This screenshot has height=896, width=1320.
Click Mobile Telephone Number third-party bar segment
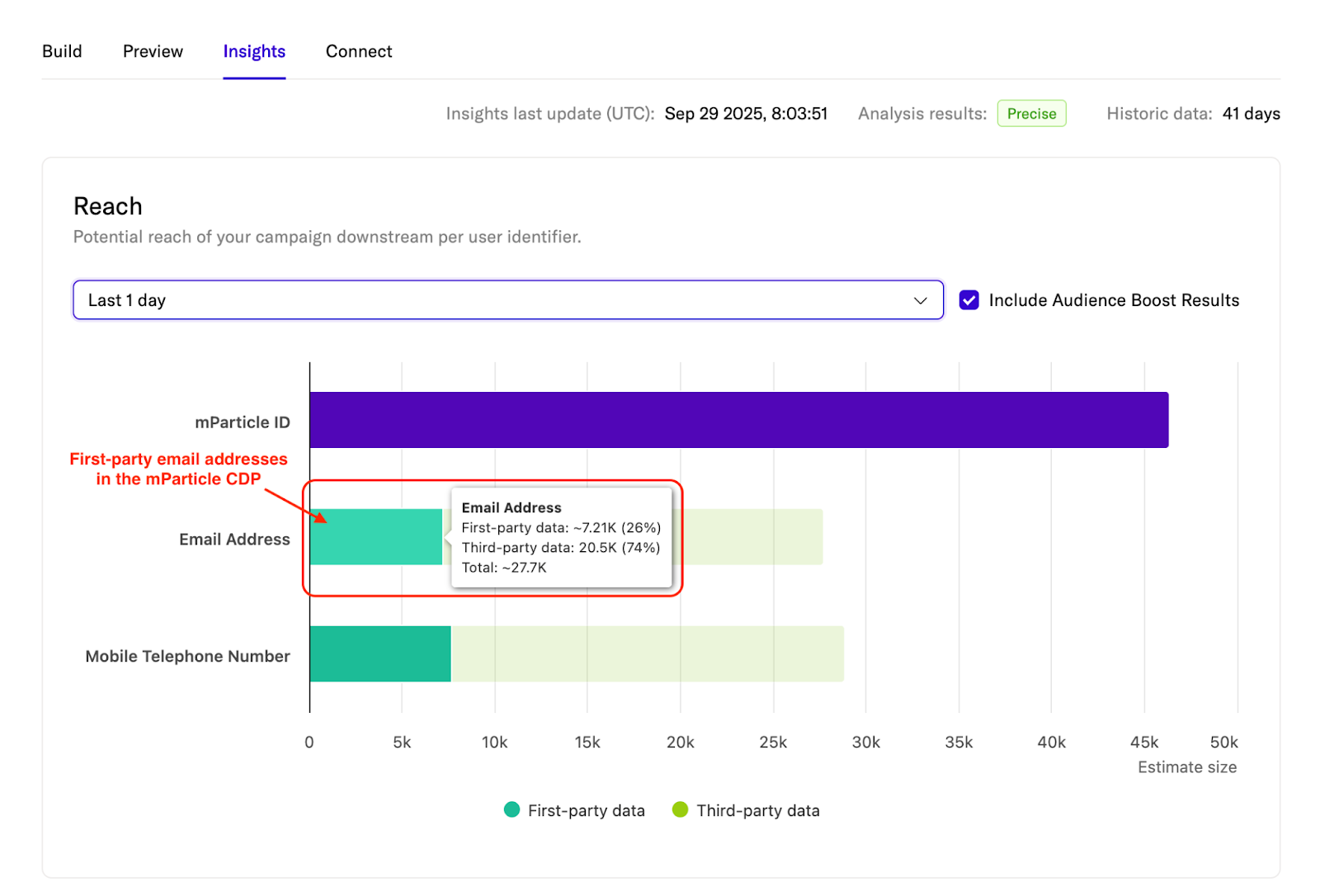[648, 654]
